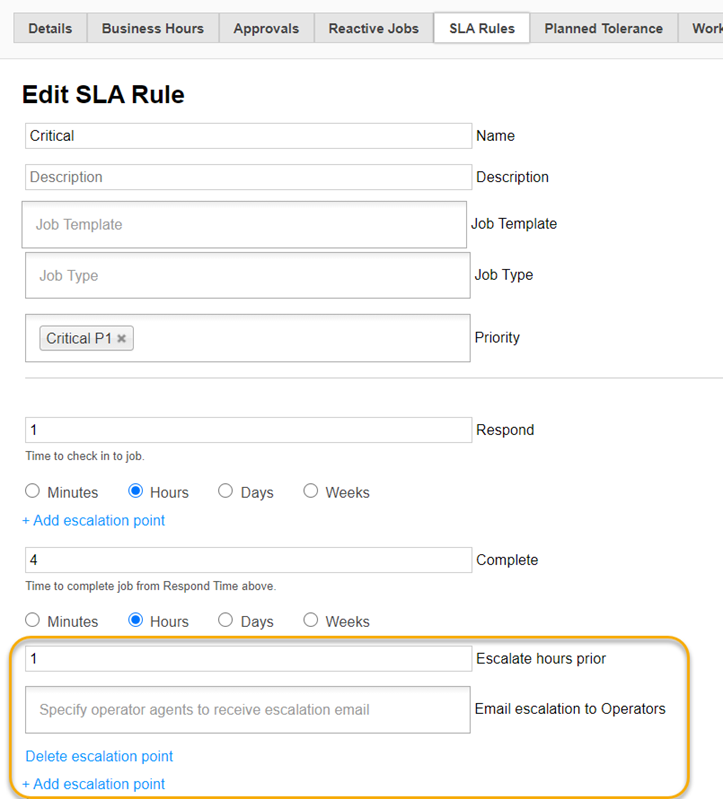Screen dimensions: 723x799
Task: Select Minutes for Respond time unit
Action: pos(33,491)
